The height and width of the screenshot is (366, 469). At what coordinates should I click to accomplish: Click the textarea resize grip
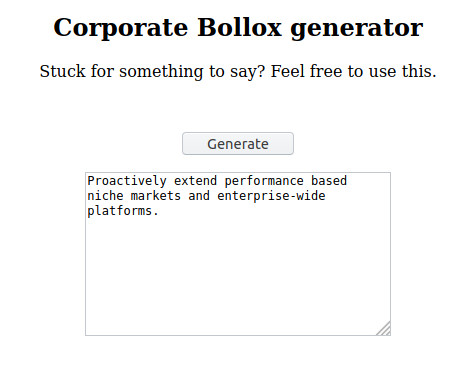click(384, 329)
